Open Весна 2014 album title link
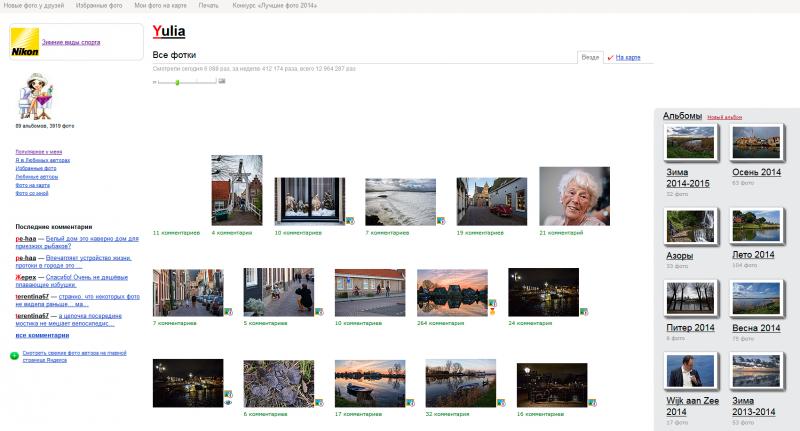This screenshot has width=800, height=431. (x=756, y=328)
